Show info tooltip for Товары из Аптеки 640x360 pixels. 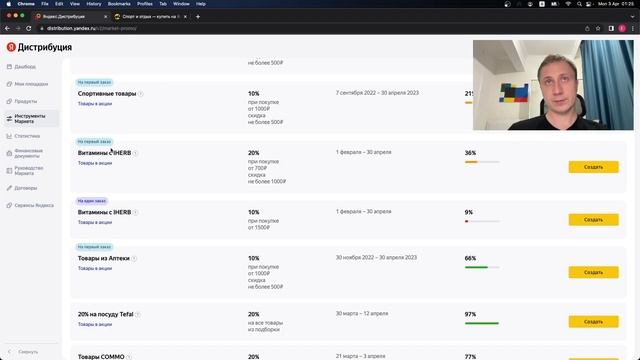coord(134,258)
